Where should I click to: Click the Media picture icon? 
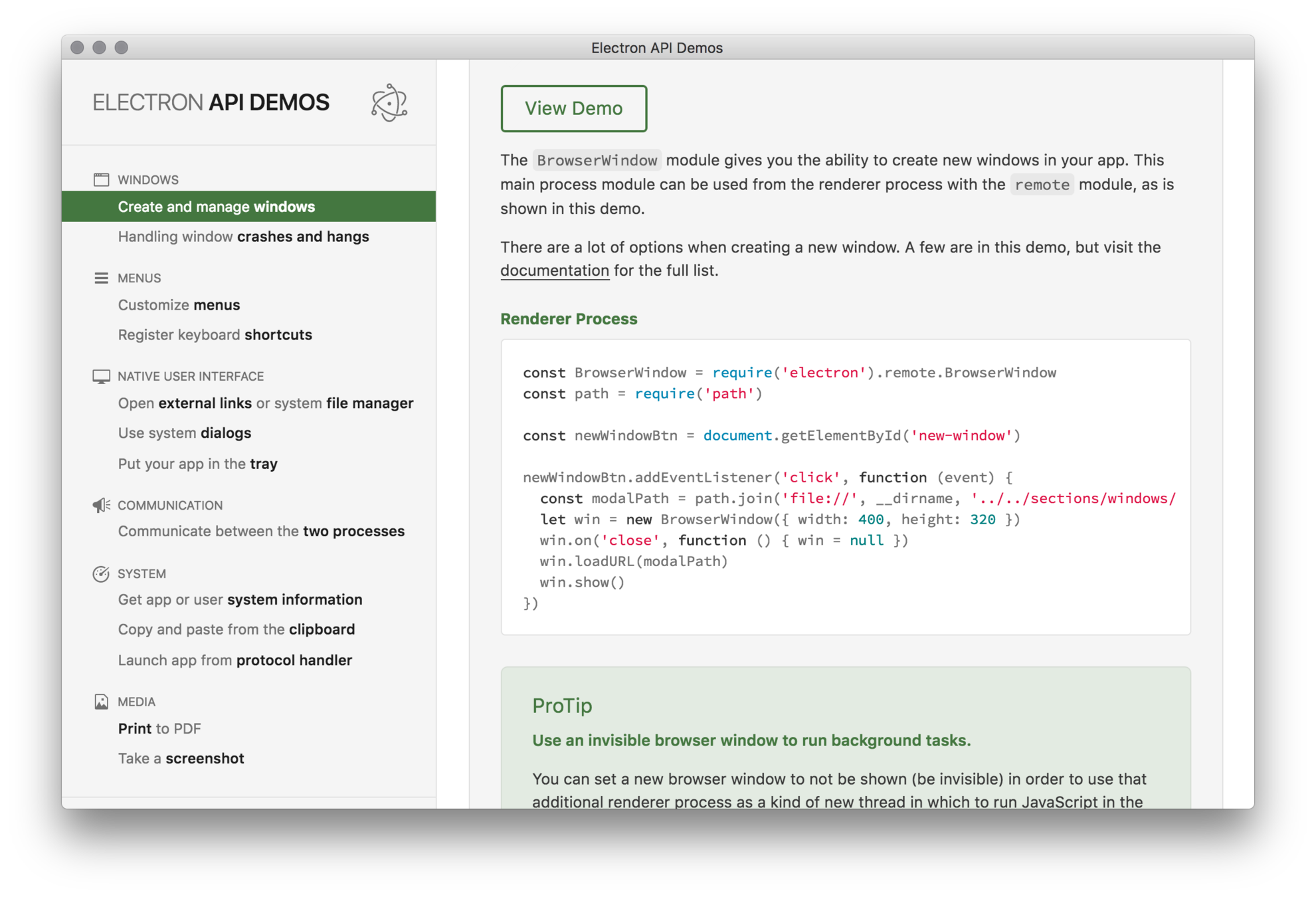click(101, 702)
